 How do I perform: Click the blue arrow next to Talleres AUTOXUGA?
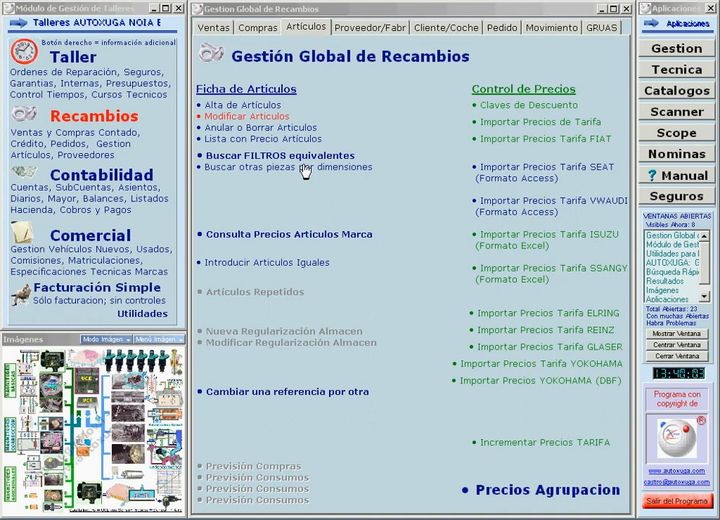18,23
